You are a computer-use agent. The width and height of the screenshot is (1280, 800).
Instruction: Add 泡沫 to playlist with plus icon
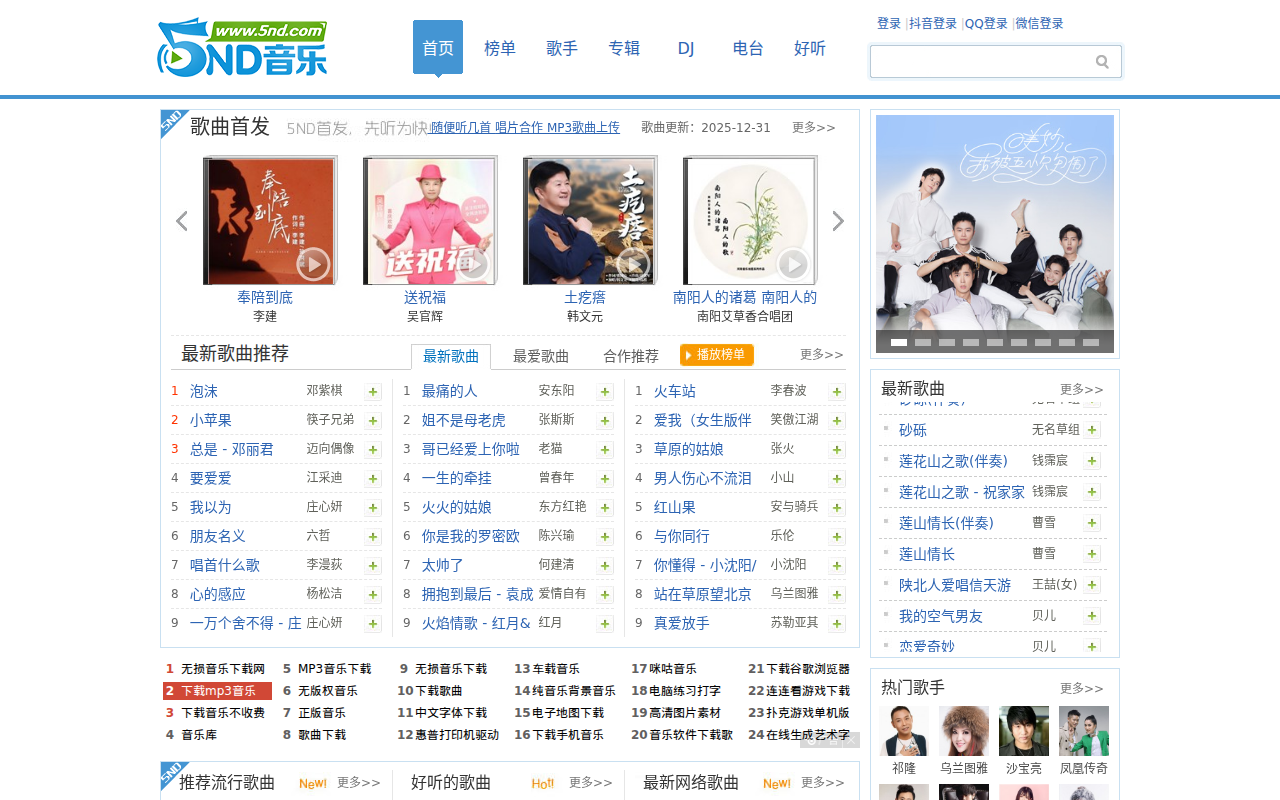[373, 391]
